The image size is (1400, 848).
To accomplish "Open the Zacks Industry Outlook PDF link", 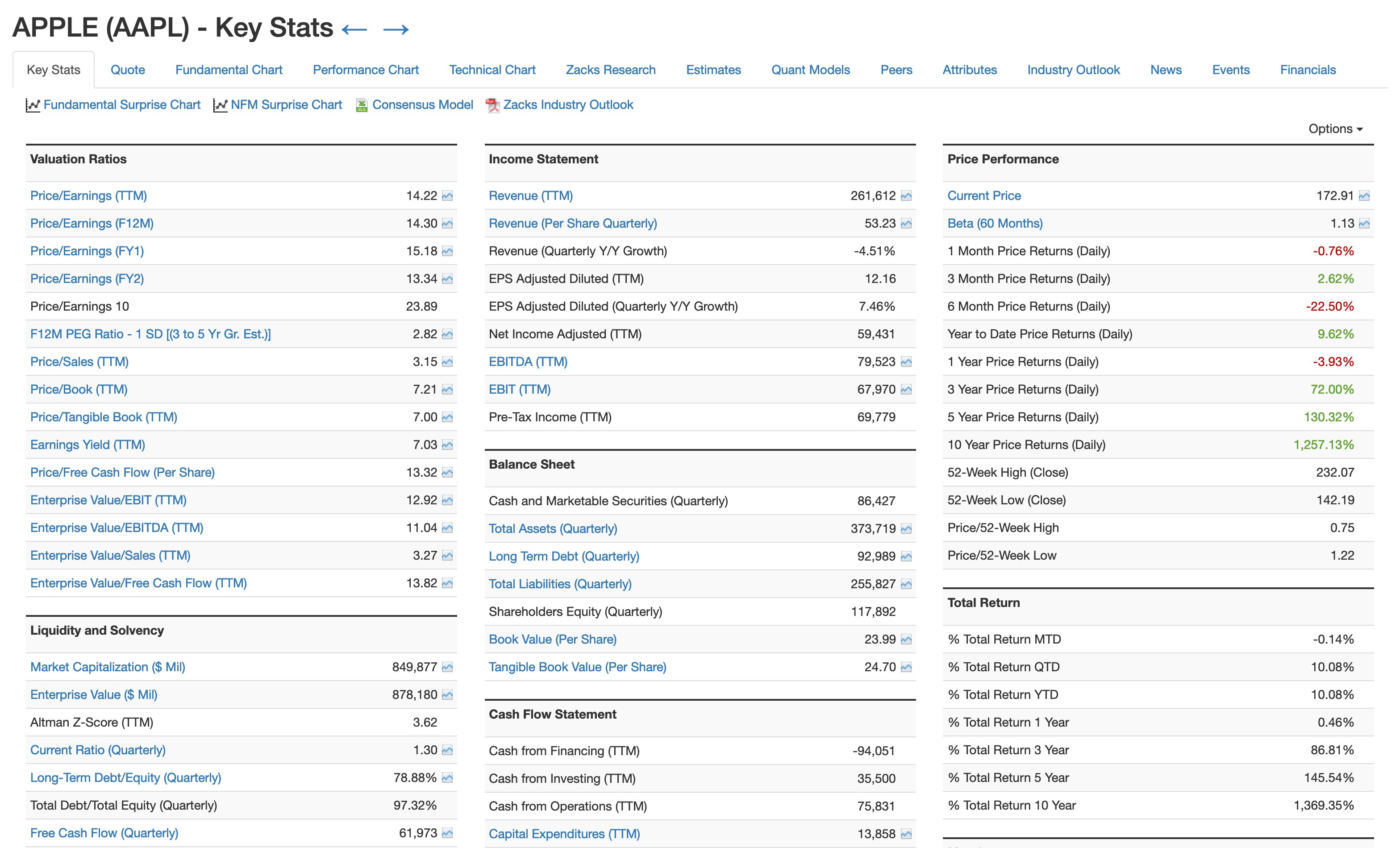I will click(x=567, y=105).
